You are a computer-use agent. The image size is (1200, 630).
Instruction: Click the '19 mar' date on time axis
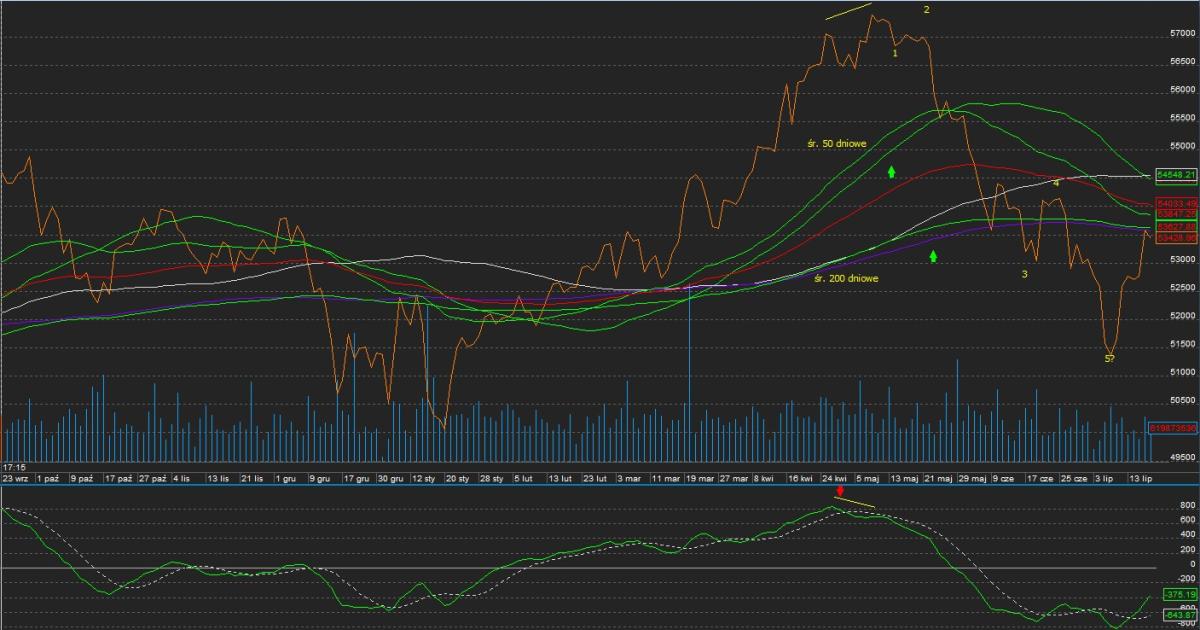pos(699,479)
